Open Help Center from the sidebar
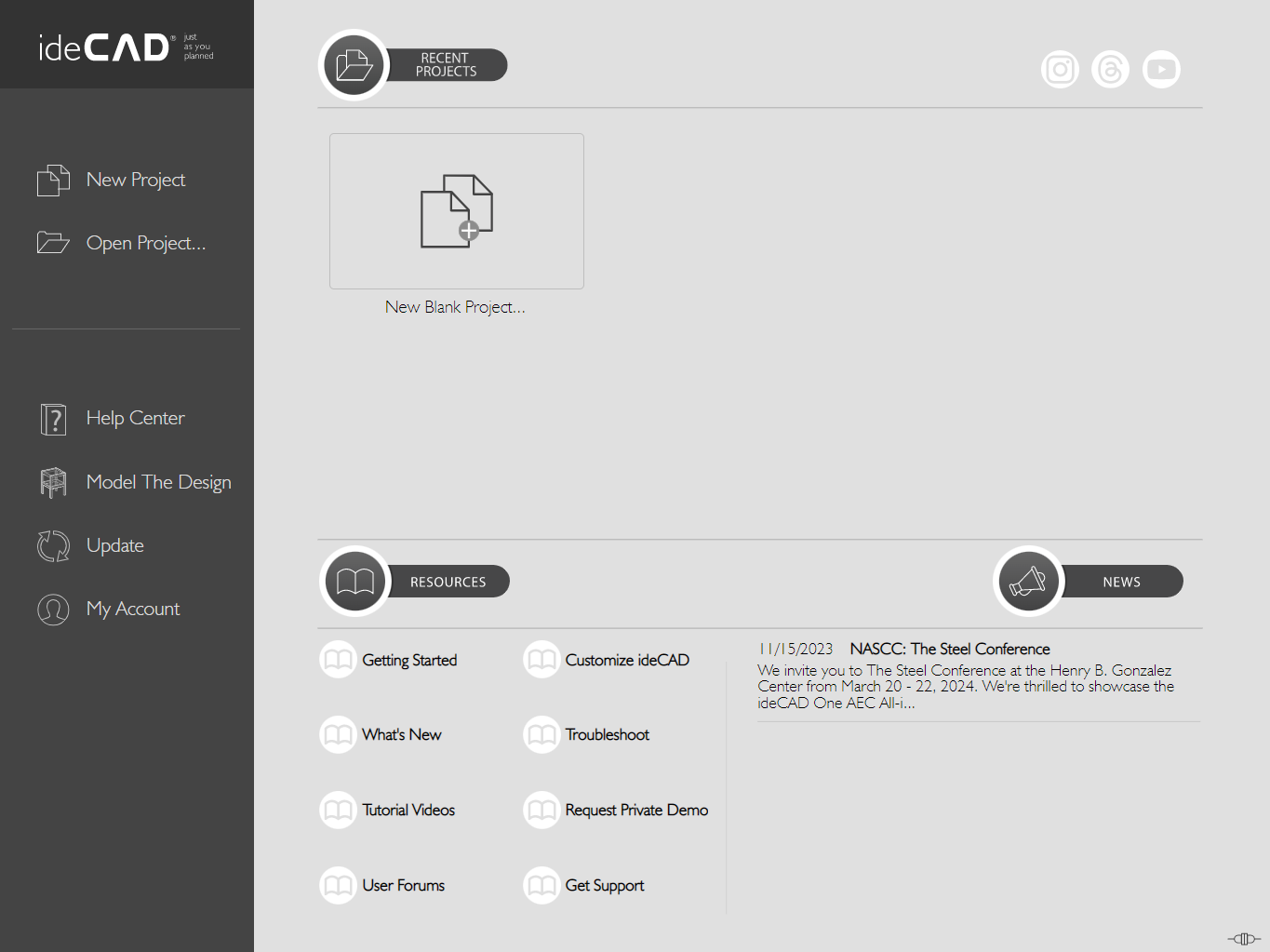Viewport: 1270px width, 952px height. 136,419
